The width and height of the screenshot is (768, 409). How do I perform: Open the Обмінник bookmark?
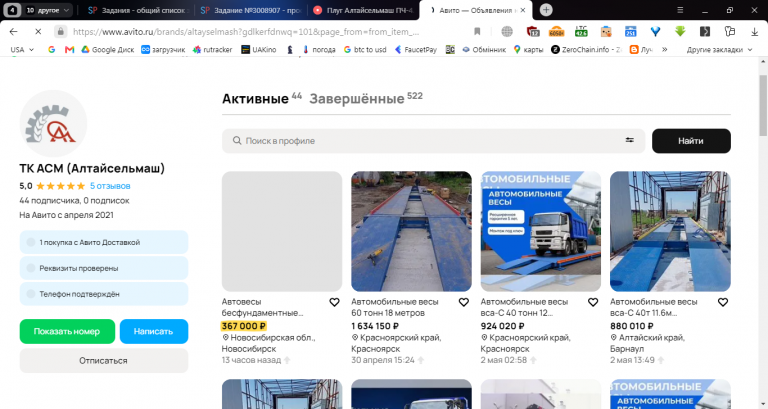pos(484,49)
